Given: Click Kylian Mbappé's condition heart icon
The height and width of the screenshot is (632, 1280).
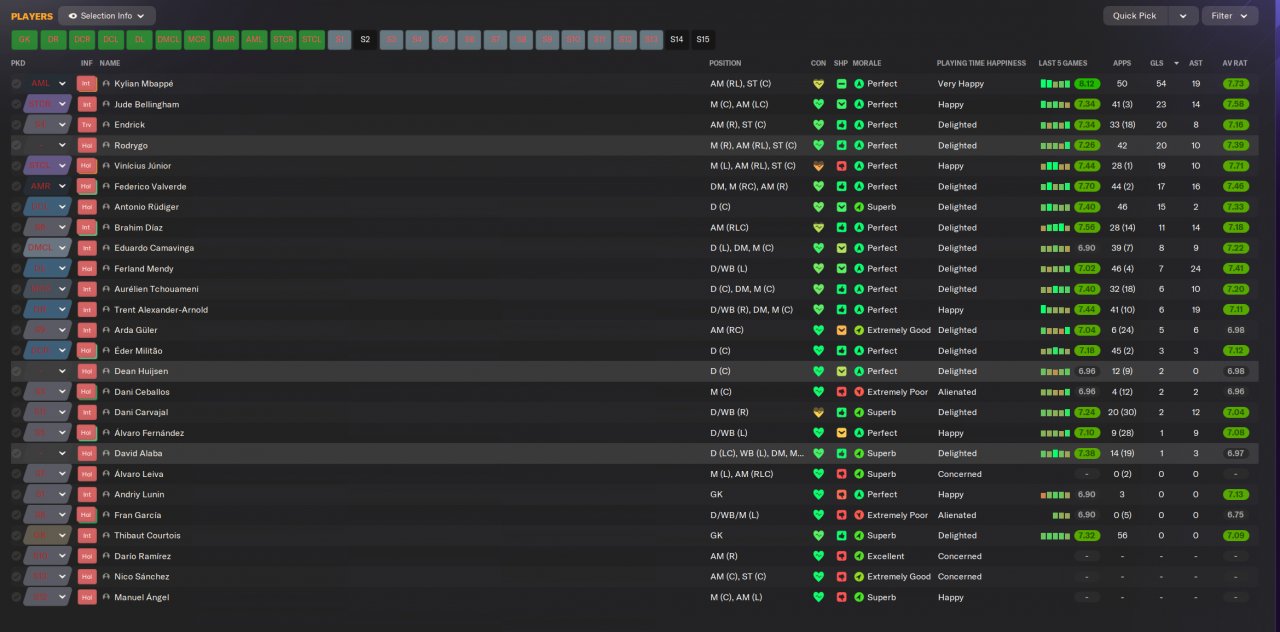Looking at the screenshot, I should tap(818, 84).
